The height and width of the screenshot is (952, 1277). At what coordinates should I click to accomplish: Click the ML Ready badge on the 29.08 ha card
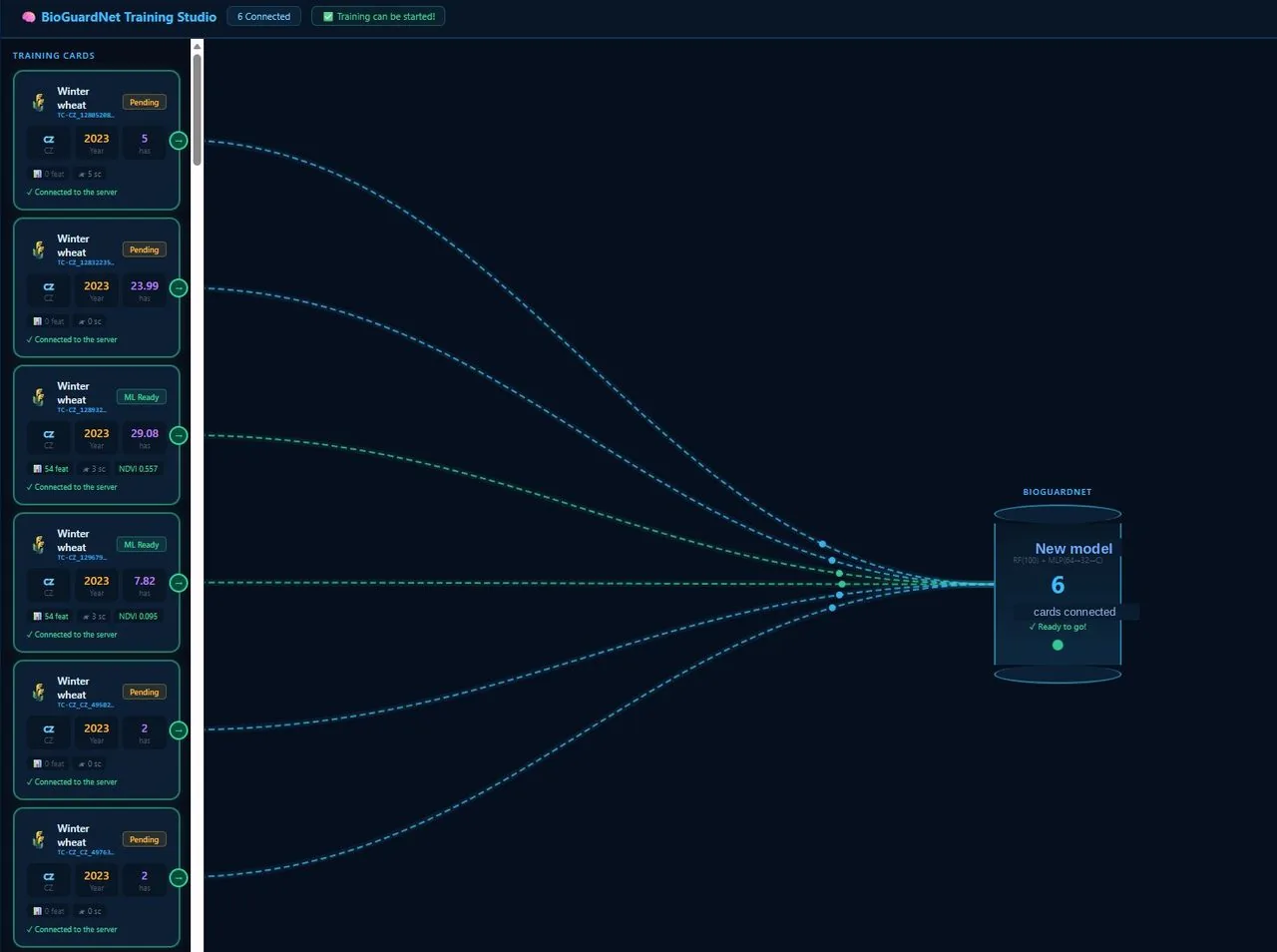pyautogui.click(x=142, y=397)
